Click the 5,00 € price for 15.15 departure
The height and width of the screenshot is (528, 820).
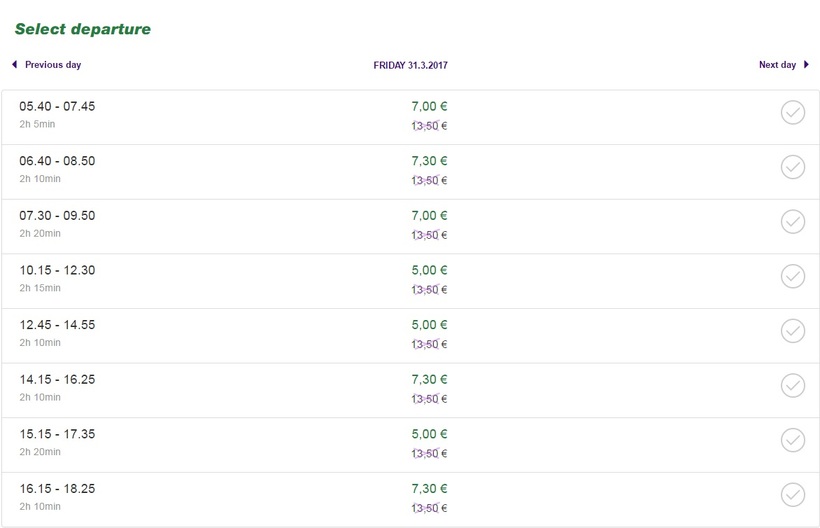(x=429, y=434)
